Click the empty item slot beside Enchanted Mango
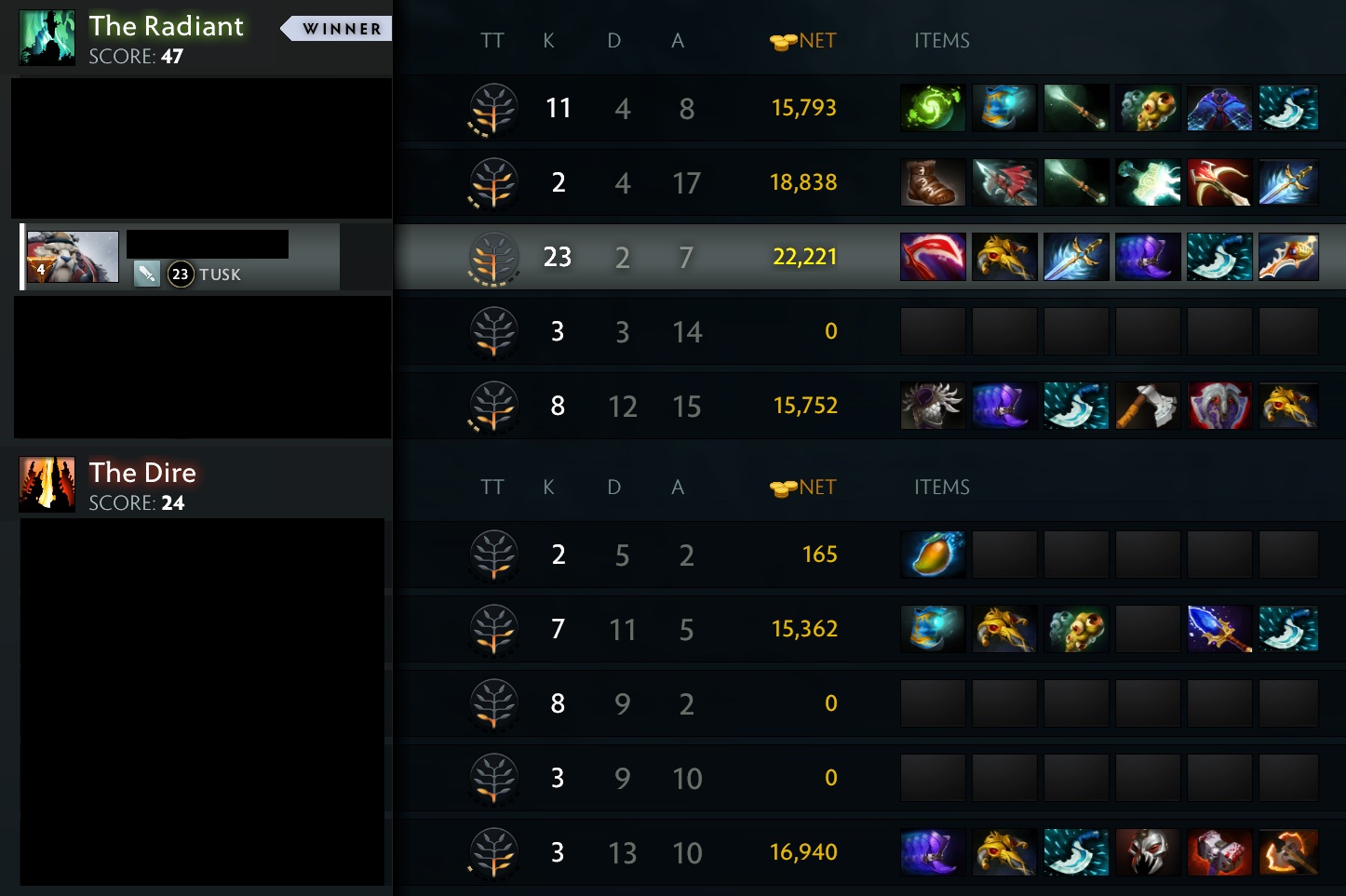The image size is (1346, 896). click(1004, 555)
